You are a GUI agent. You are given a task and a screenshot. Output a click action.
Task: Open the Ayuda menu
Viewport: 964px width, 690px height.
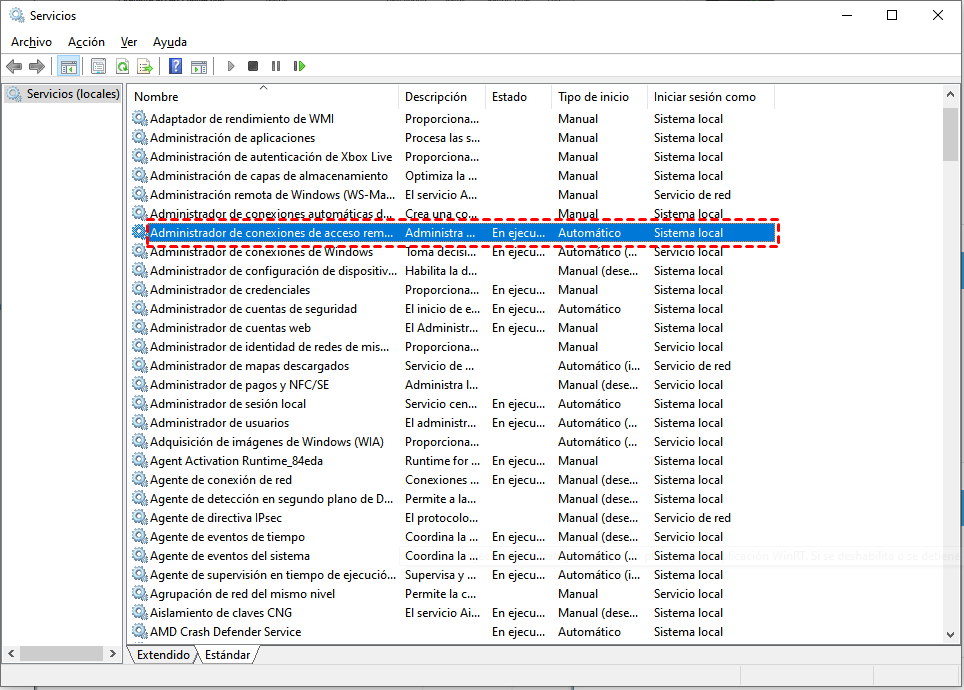tap(170, 42)
